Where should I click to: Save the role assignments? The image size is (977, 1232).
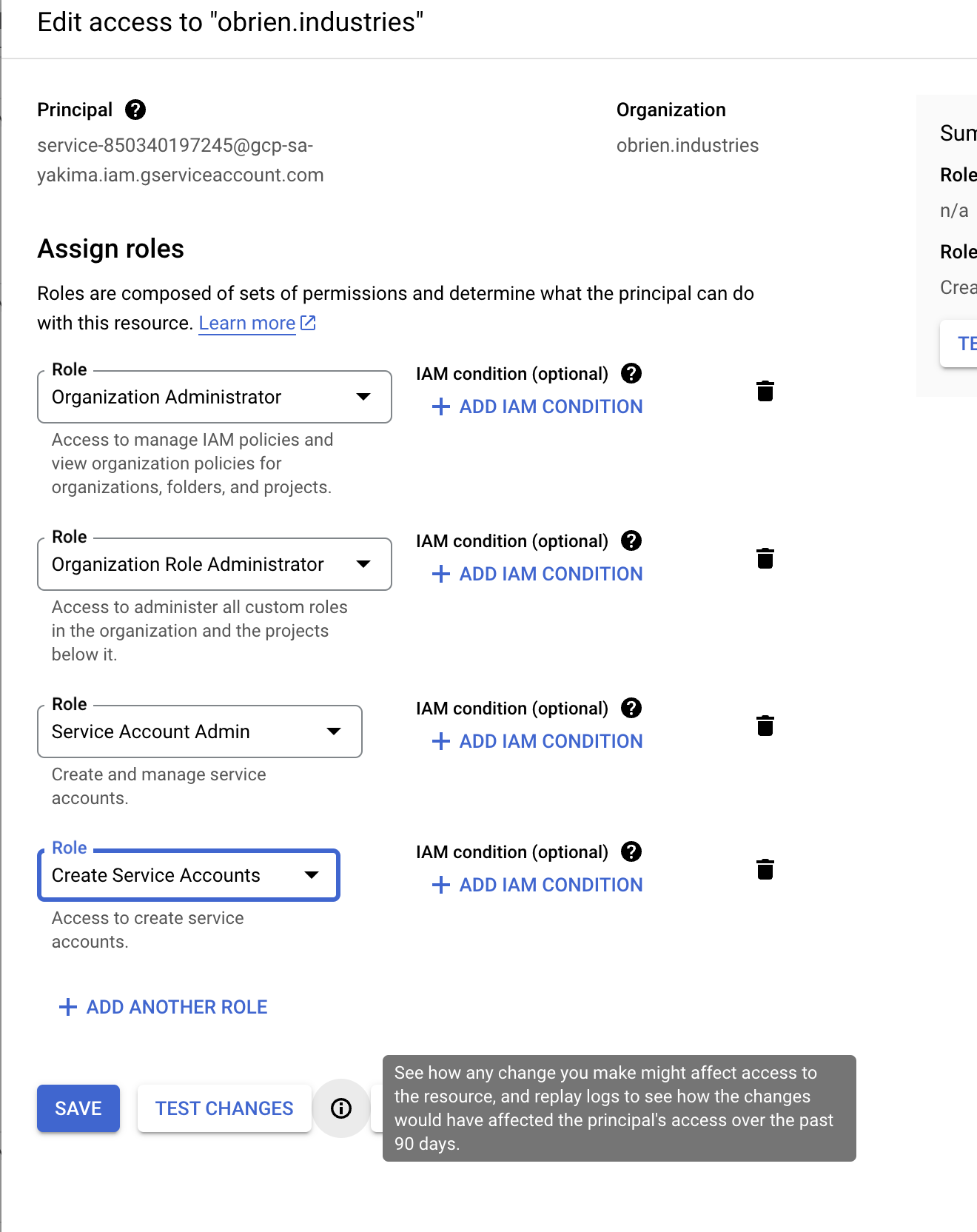(x=78, y=1108)
